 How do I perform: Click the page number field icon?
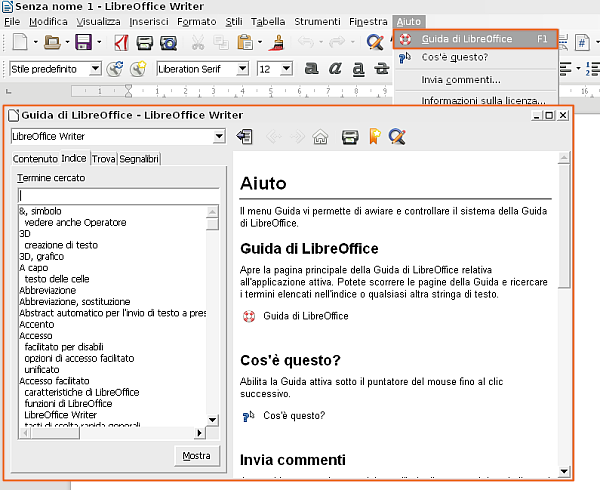click(x=582, y=42)
